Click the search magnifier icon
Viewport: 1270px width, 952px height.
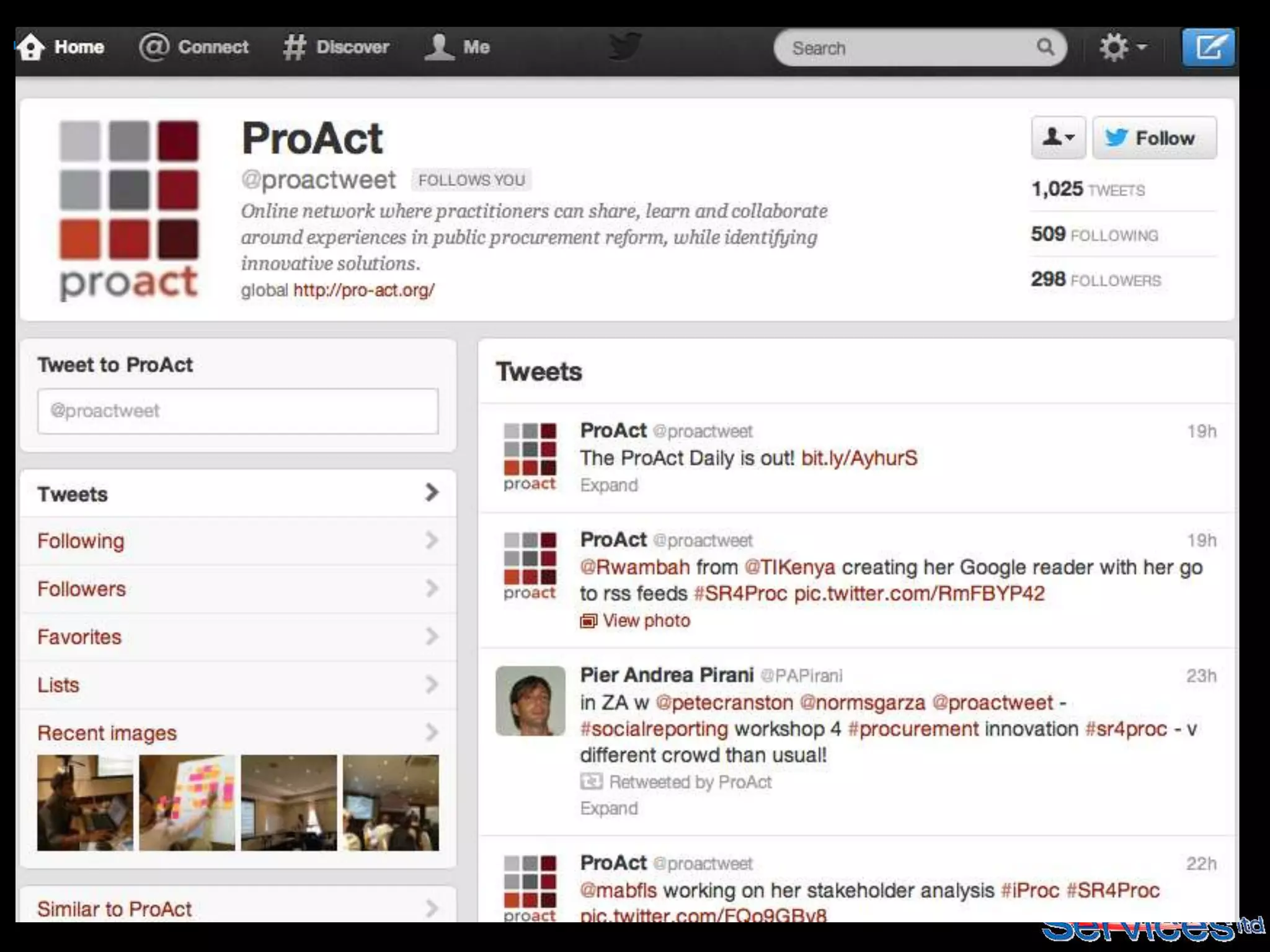tap(1046, 47)
